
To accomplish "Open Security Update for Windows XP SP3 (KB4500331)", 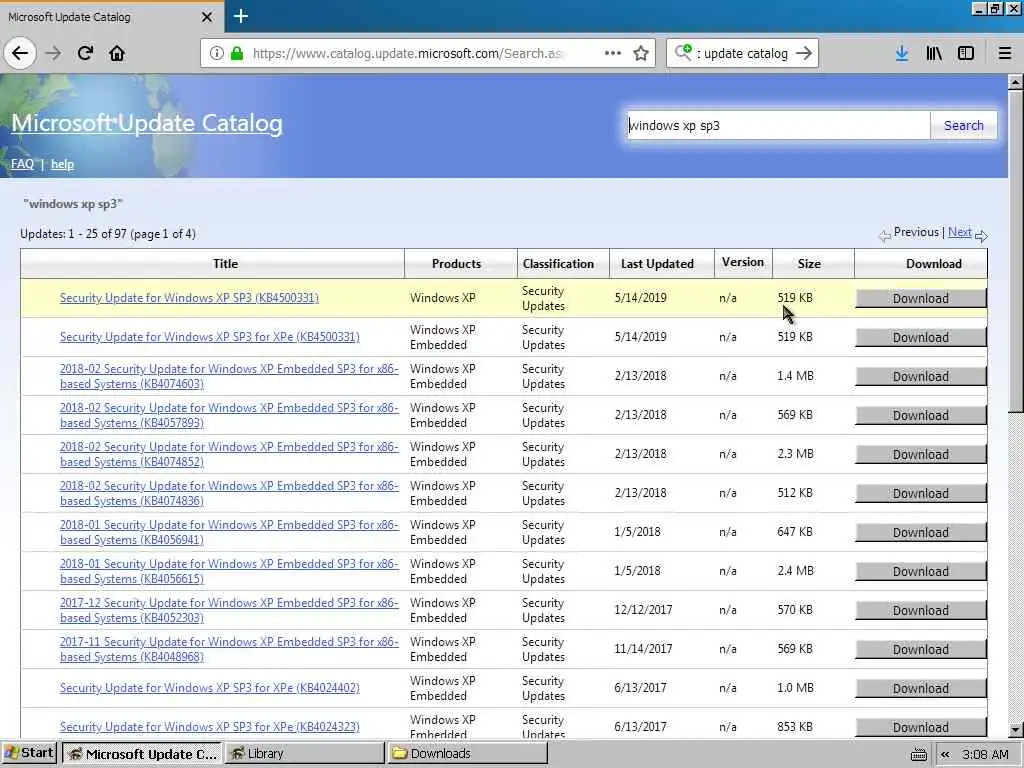I will pos(189,298).
